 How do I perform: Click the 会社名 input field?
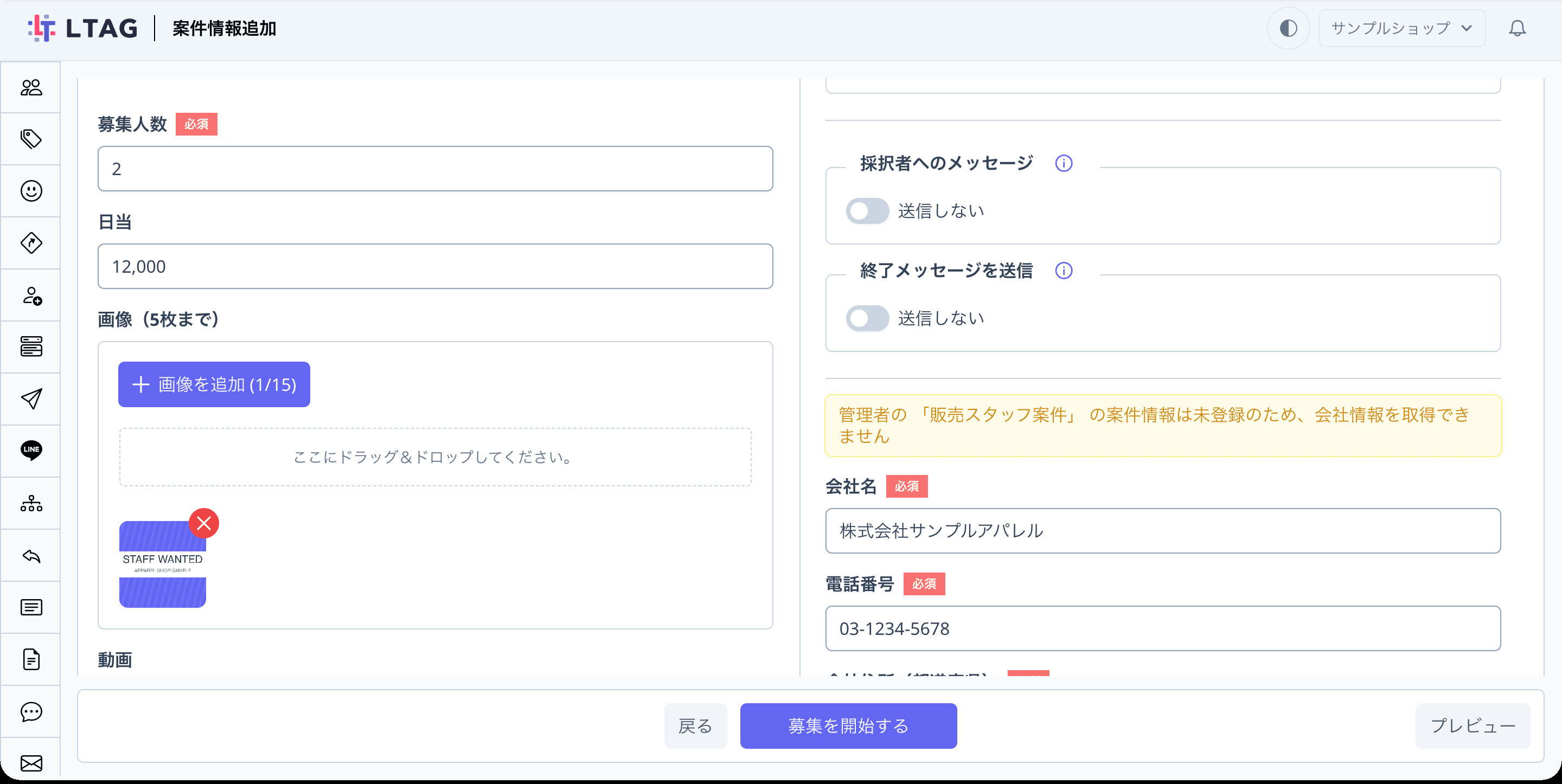[x=1163, y=531]
